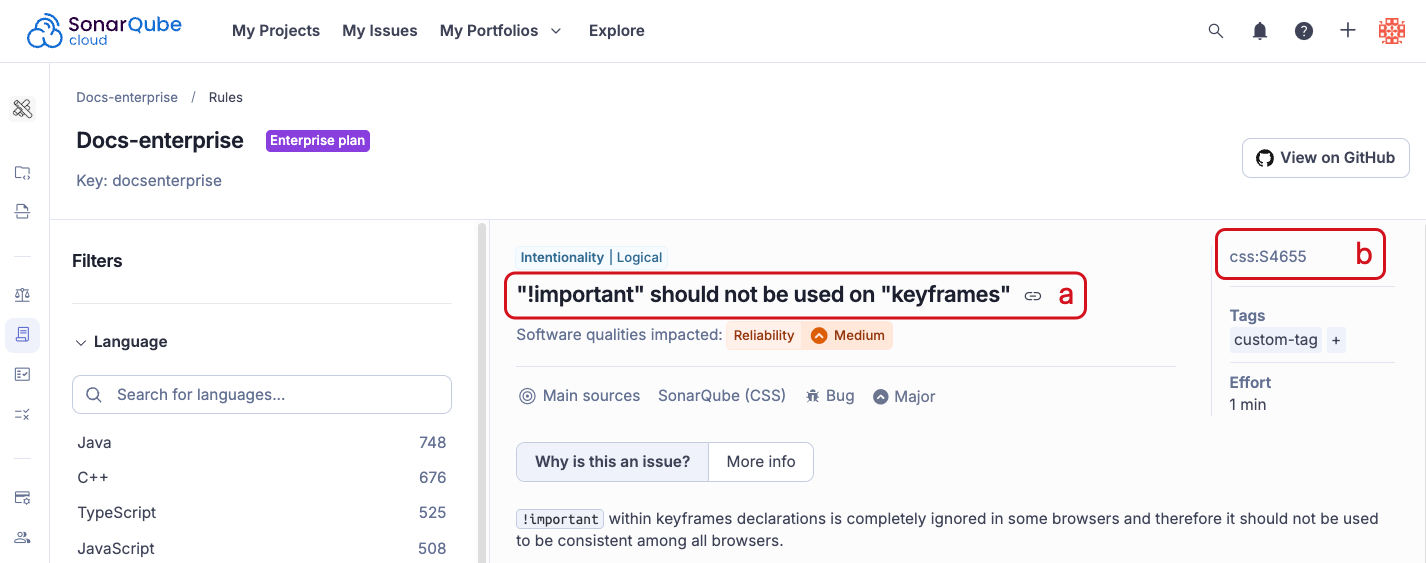Click the 1 min effort value
This screenshot has height=563, width=1426.
coord(1248,405)
